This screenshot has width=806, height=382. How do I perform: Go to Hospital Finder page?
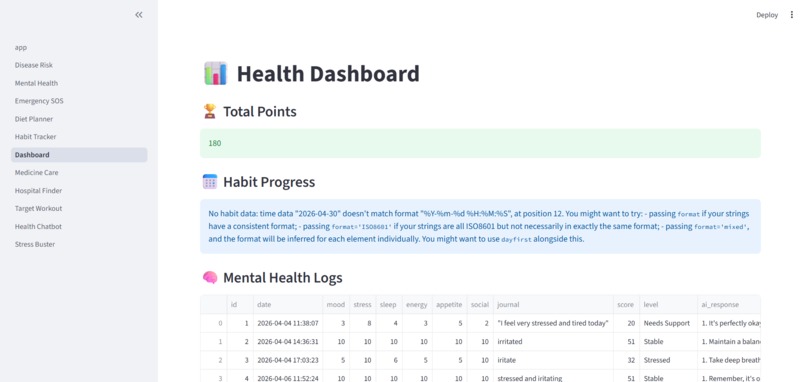point(79,191)
